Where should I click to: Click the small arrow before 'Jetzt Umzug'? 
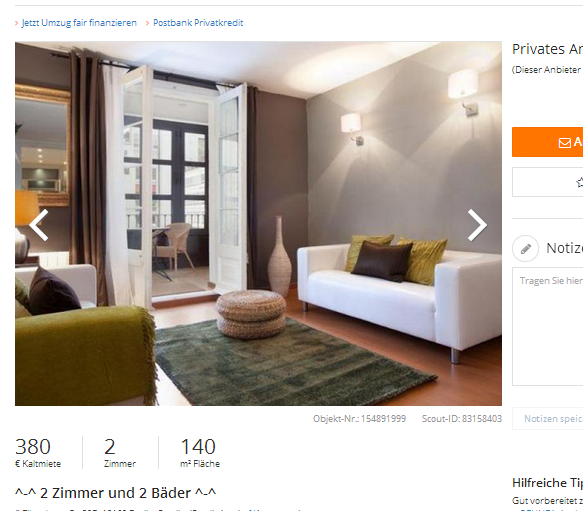[x=16, y=23]
